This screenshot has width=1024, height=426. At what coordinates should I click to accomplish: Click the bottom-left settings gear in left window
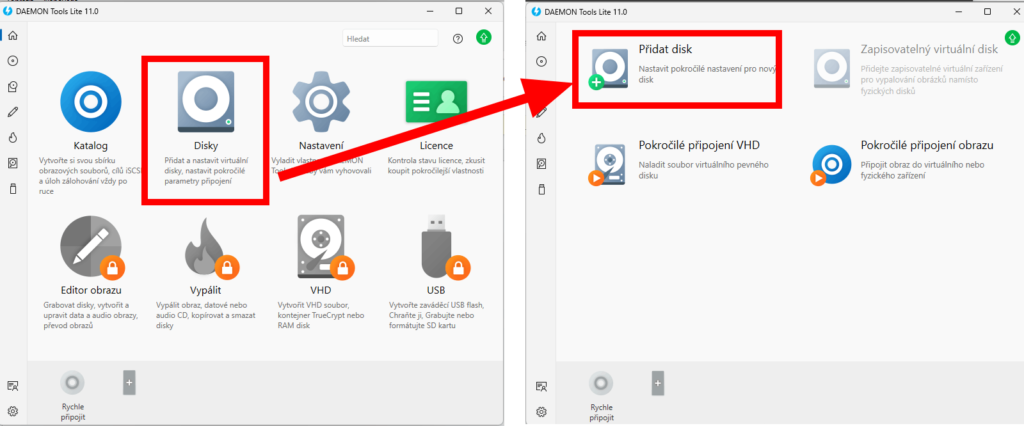coord(12,411)
